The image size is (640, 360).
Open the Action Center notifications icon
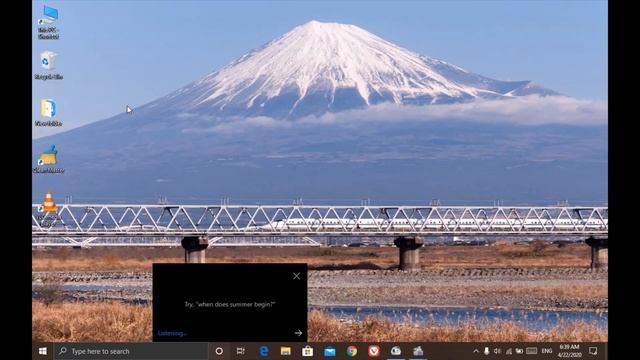coord(593,351)
